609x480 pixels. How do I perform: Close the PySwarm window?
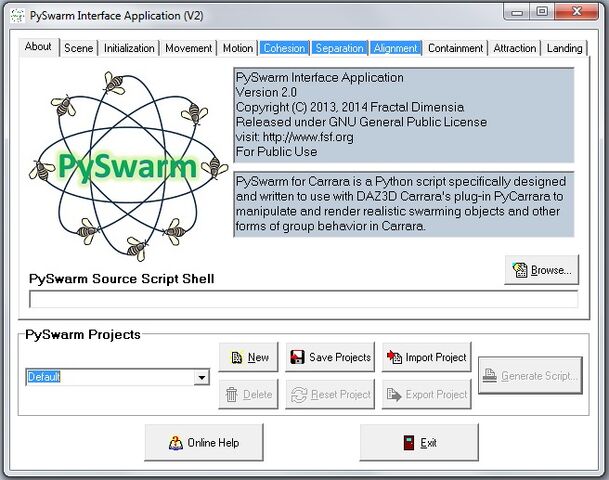pyautogui.click(x=577, y=12)
